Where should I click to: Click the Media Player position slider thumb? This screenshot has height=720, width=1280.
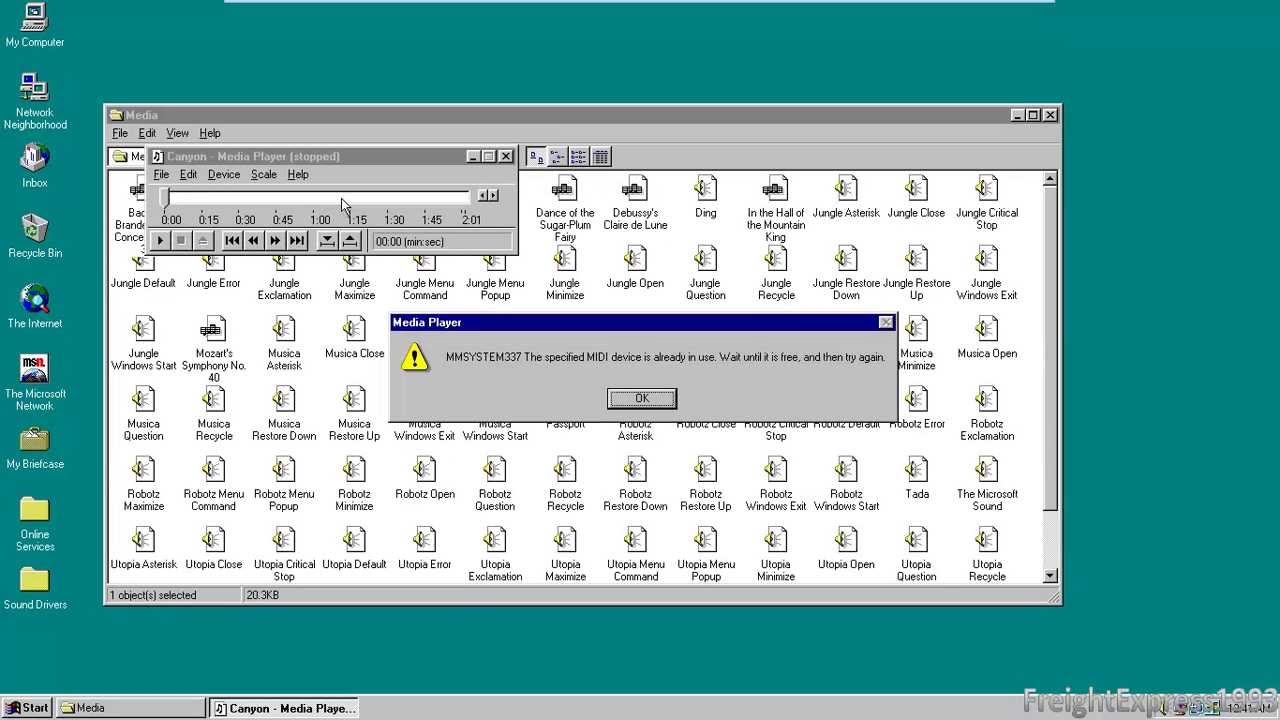pos(164,197)
